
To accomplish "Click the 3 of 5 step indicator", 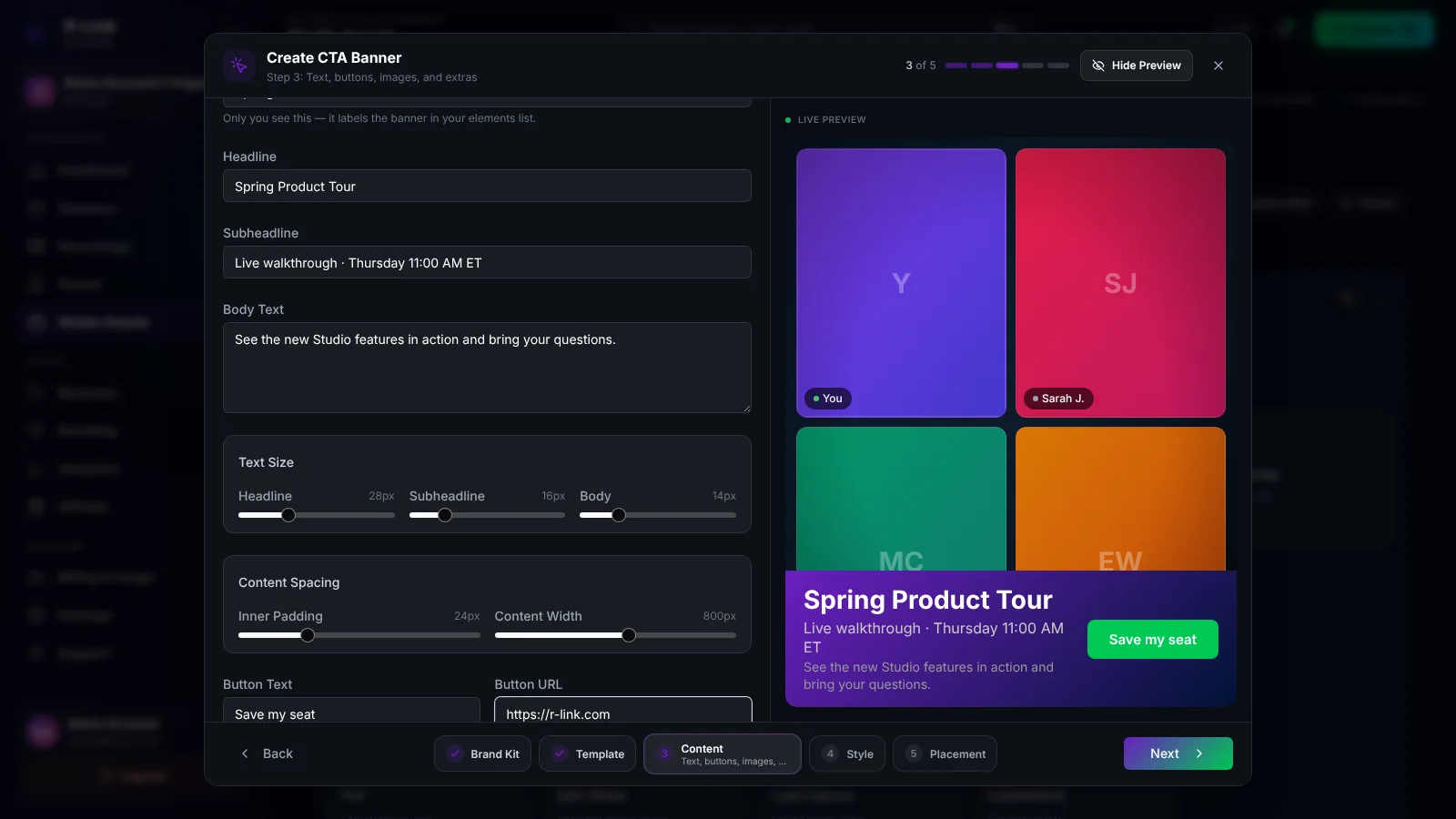I will [x=920, y=66].
